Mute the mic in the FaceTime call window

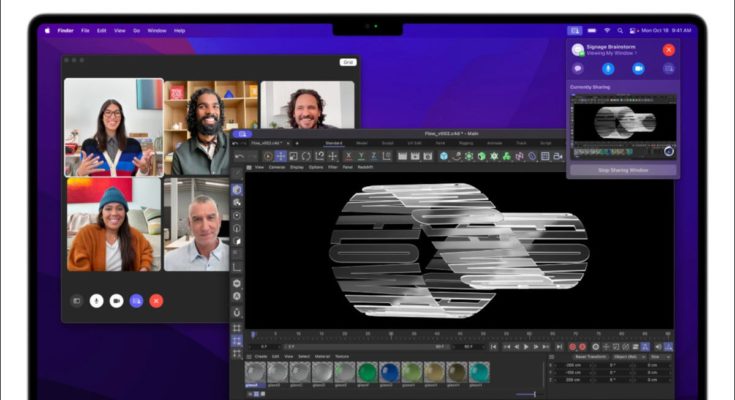[x=96, y=300]
